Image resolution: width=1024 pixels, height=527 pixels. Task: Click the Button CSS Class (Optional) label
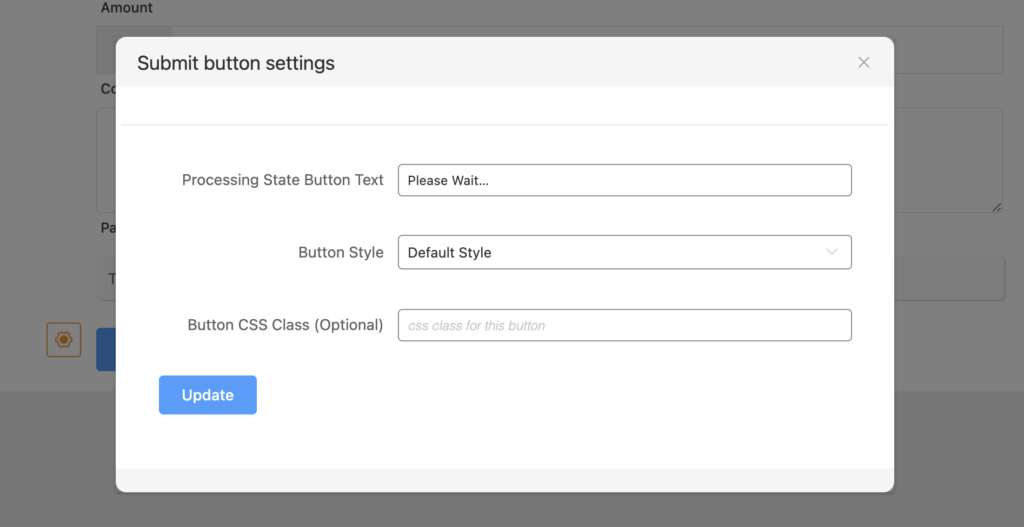[285, 325]
